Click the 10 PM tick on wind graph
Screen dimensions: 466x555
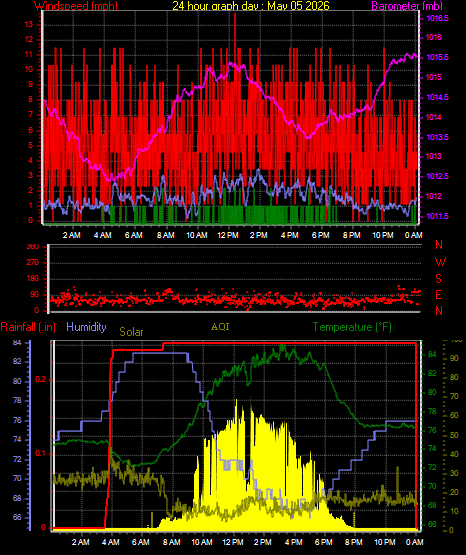[x=383, y=235]
